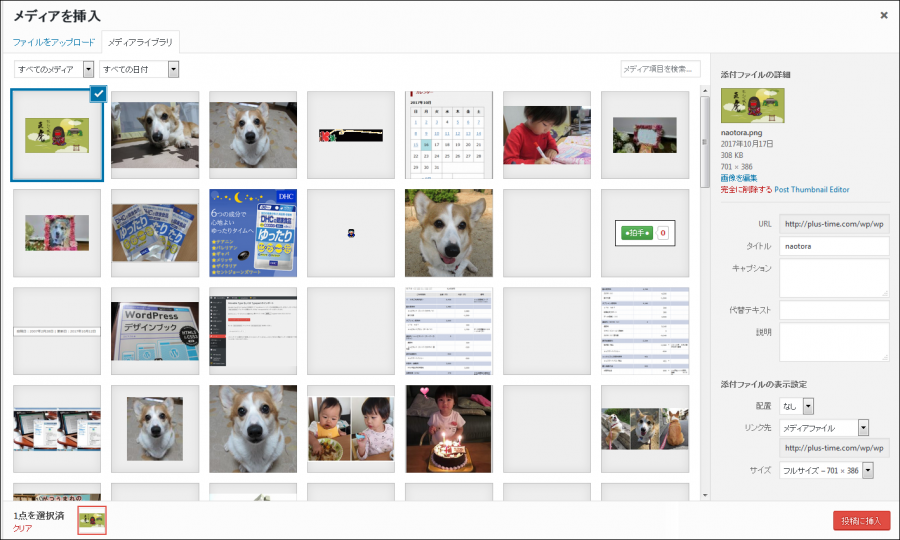The width and height of the screenshot is (900, 540).
Task: Click the タイトル field containing naotora
Action: (833, 246)
